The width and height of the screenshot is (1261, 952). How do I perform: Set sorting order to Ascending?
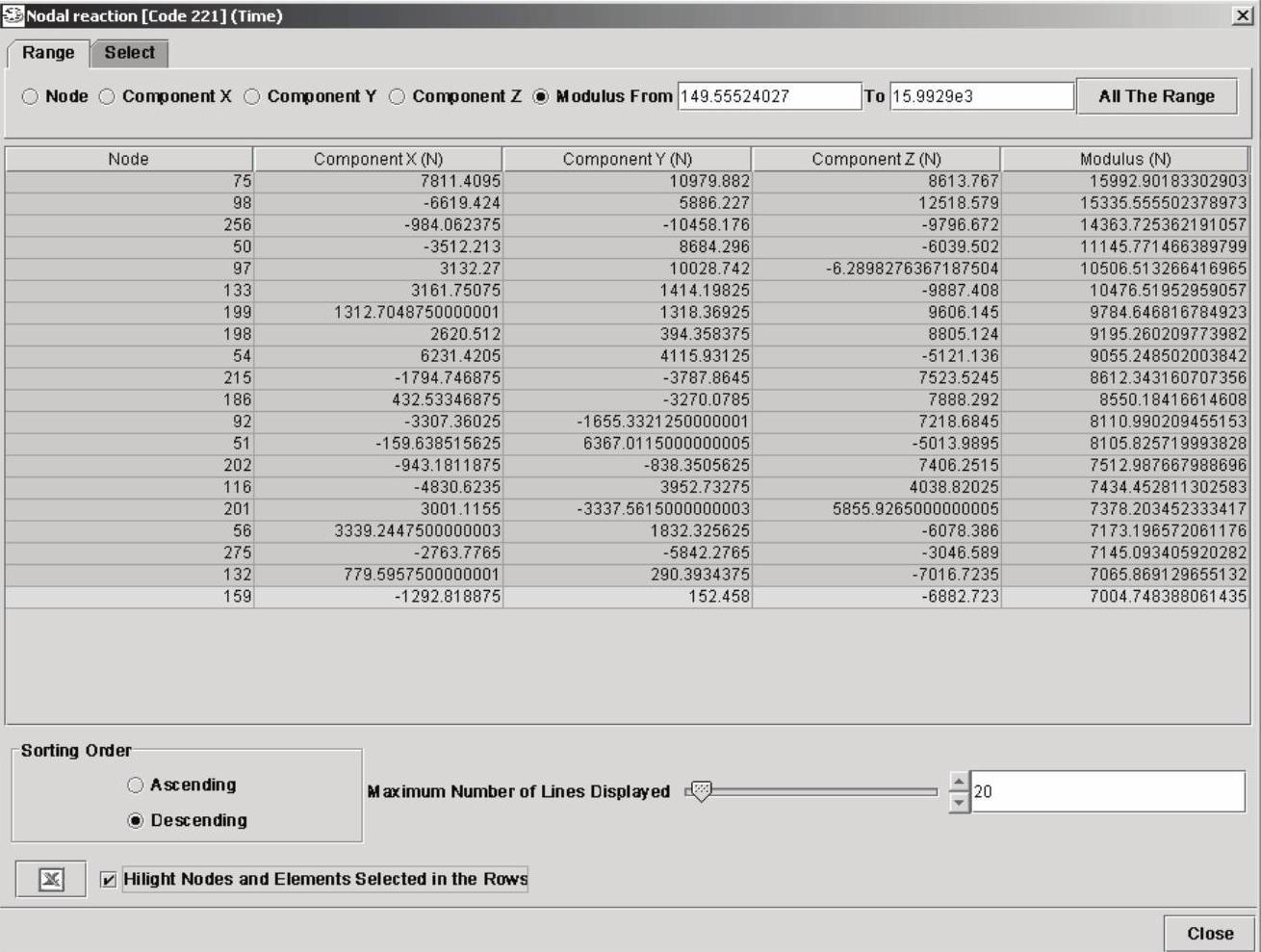136,785
